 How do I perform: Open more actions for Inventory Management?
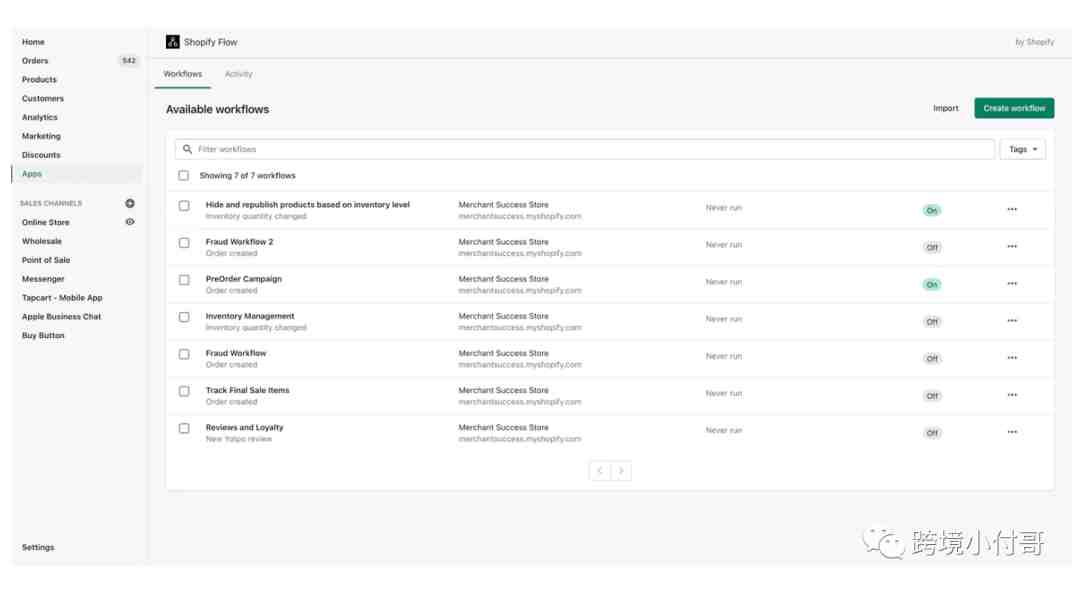[x=1012, y=321]
